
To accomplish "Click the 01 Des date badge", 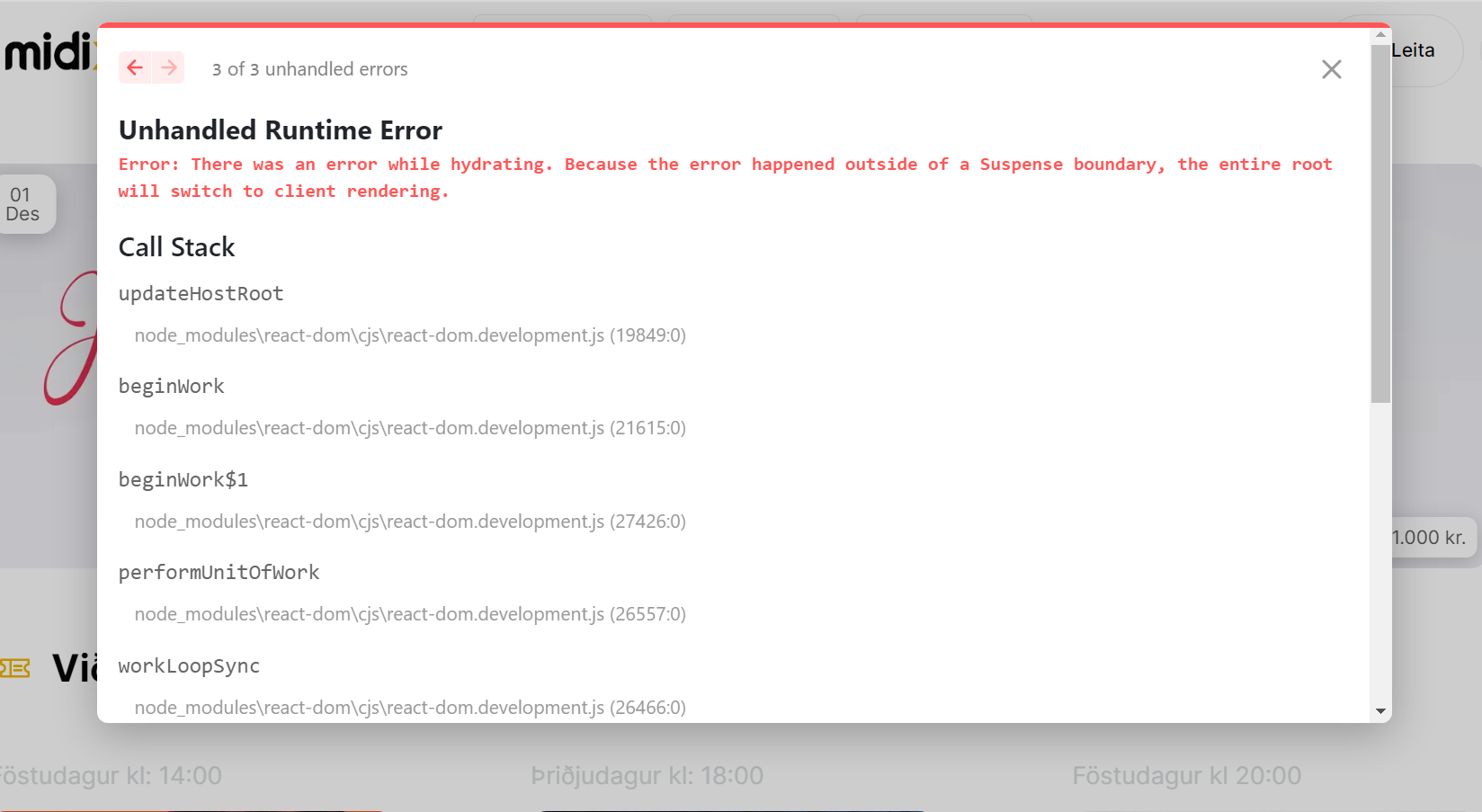I will click(23, 205).
